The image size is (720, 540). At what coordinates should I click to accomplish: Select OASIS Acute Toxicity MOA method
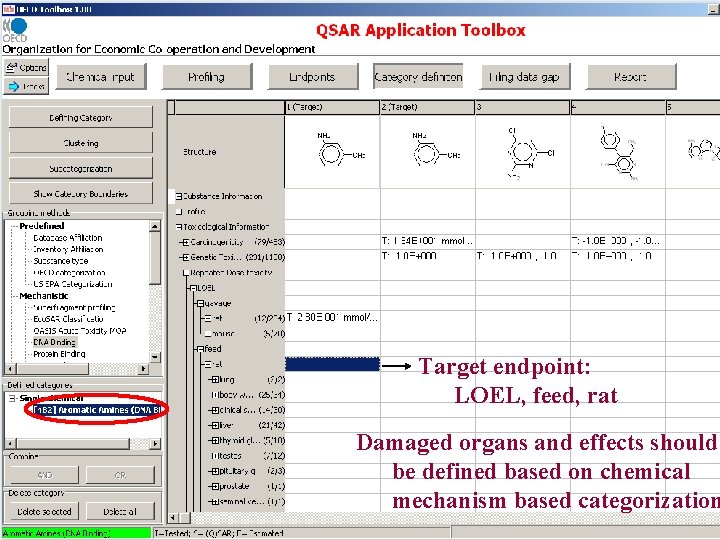(x=79, y=331)
